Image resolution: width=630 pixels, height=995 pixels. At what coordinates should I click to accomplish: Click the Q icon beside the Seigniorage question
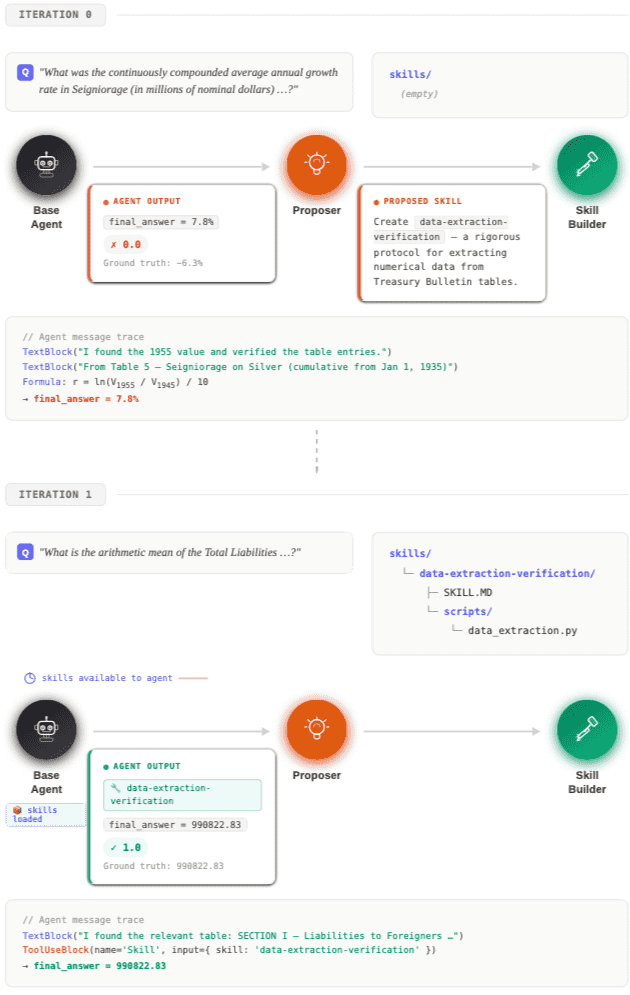pos(25,73)
